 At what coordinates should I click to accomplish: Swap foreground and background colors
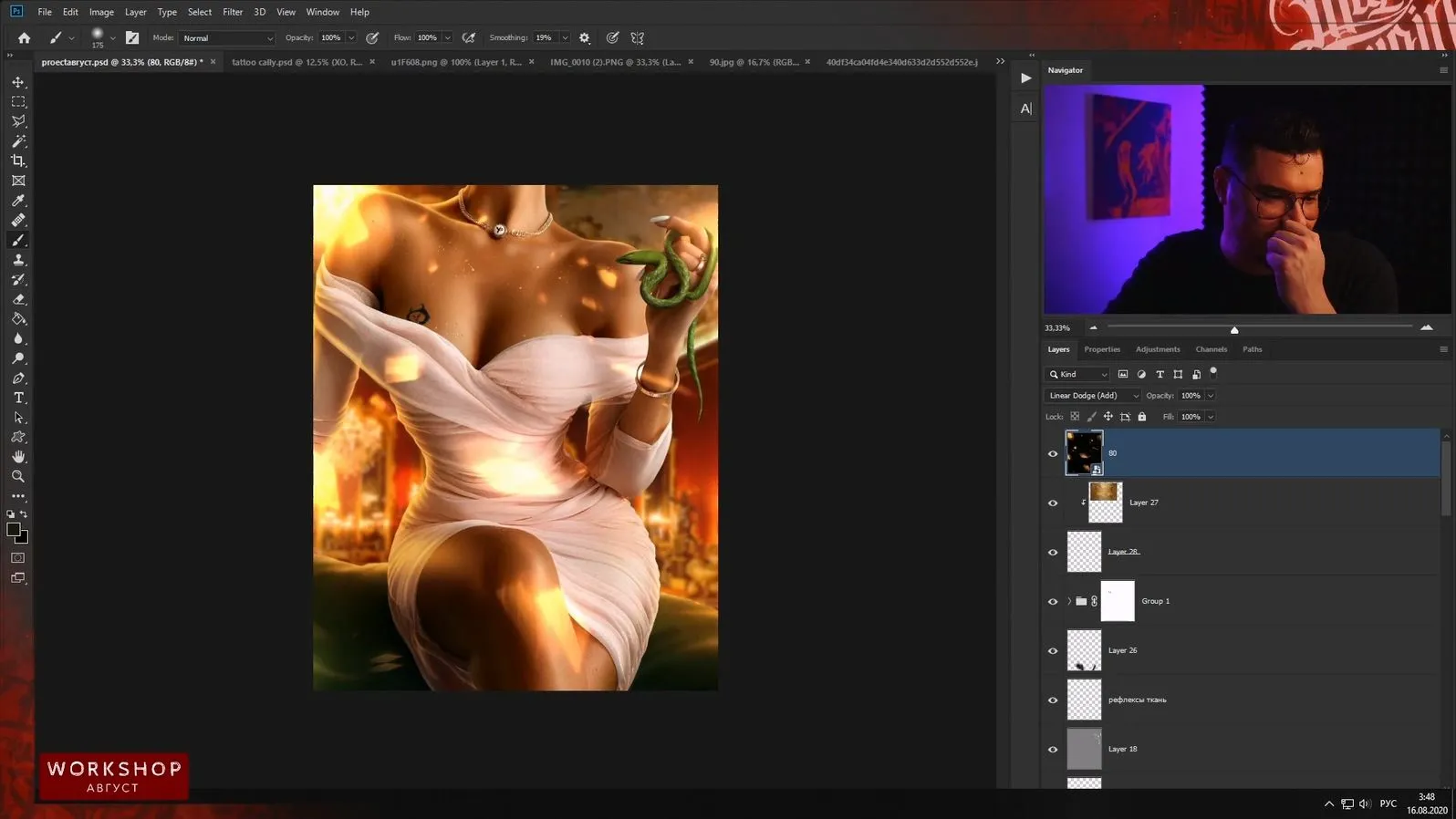(25, 514)
